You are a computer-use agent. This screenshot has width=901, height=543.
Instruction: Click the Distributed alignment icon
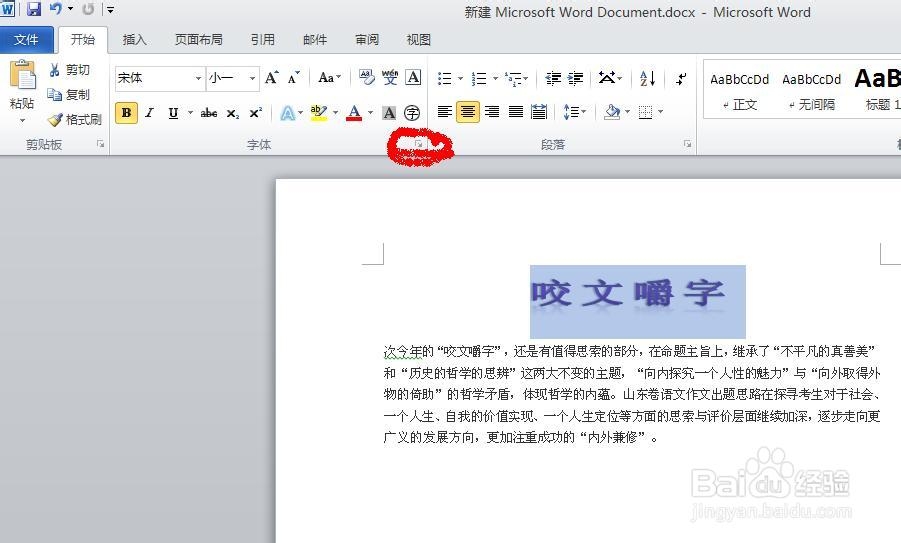pos(539,111)
